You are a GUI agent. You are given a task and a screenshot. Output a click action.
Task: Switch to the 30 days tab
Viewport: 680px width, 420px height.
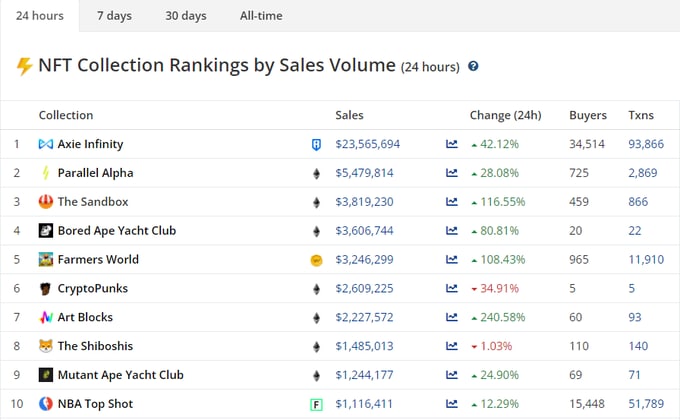tap(186, 16)
